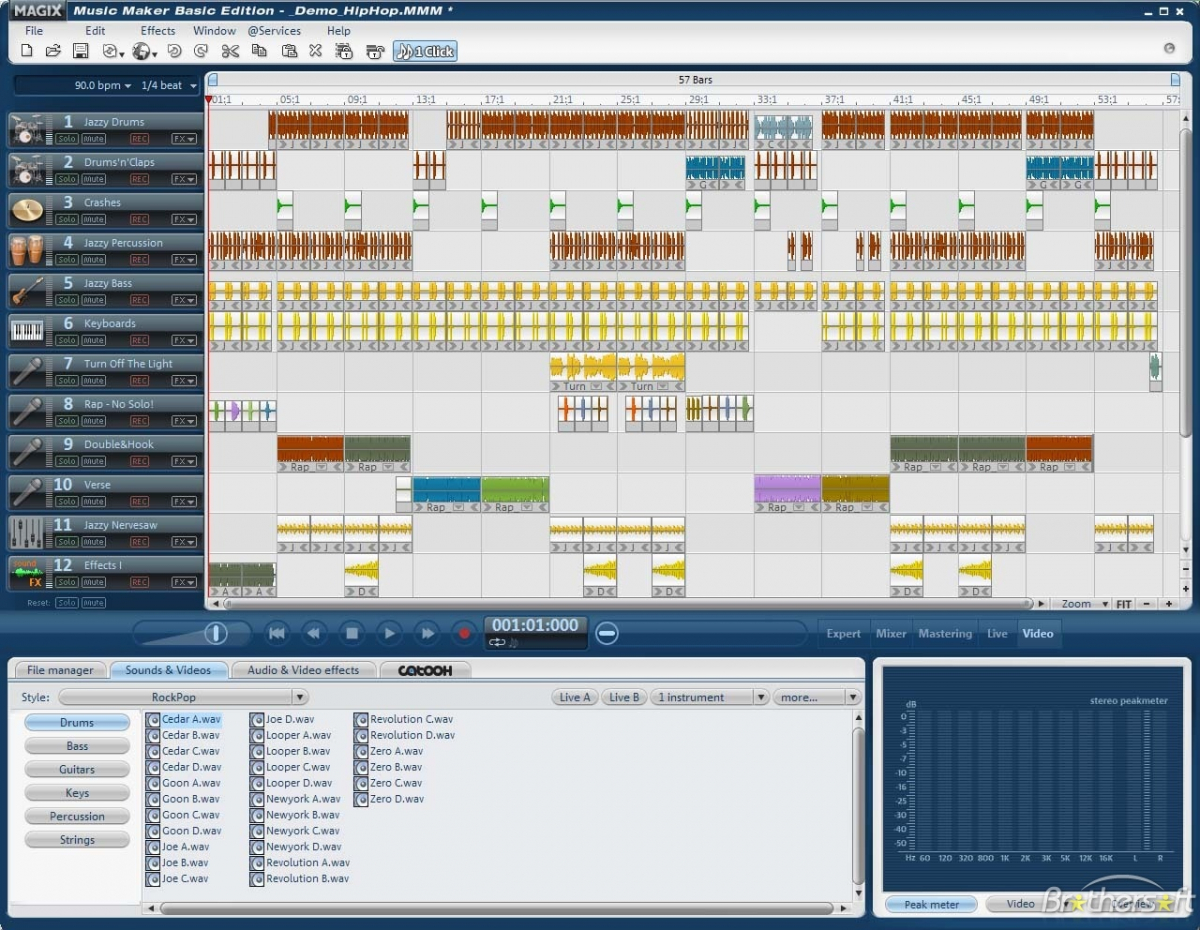The width and height of the screenshot is (1200, 930).
Task: Open FX dropdown on Drums'n'Claps track
Action: 184,179
